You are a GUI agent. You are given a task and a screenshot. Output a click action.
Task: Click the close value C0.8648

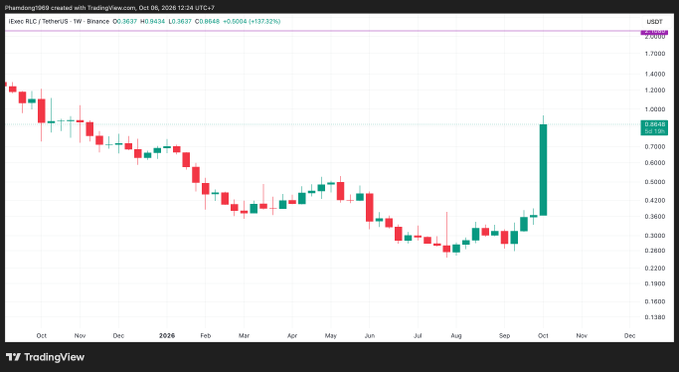click(207, 21)
